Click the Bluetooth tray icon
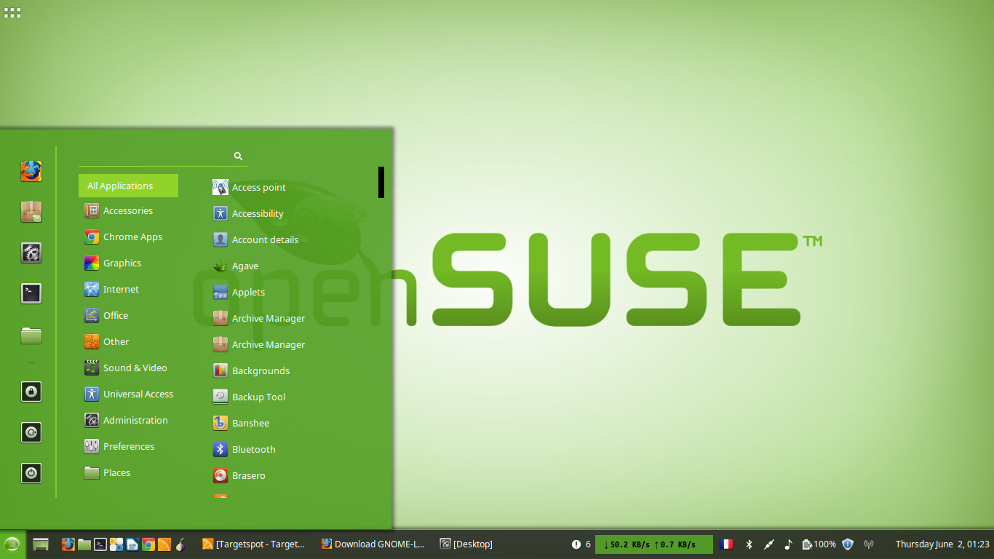This screenshot has width=994, height=559. [x=749, y=544]
